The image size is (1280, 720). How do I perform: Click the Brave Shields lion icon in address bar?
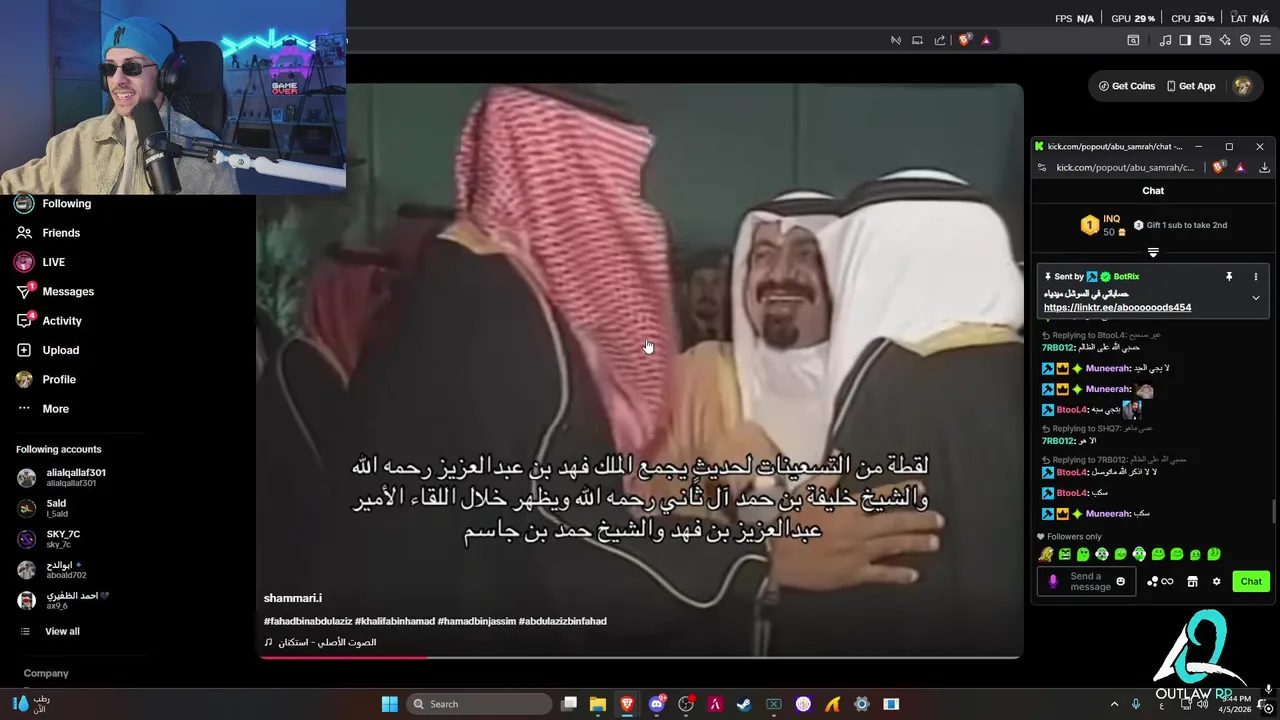[965, 40]
